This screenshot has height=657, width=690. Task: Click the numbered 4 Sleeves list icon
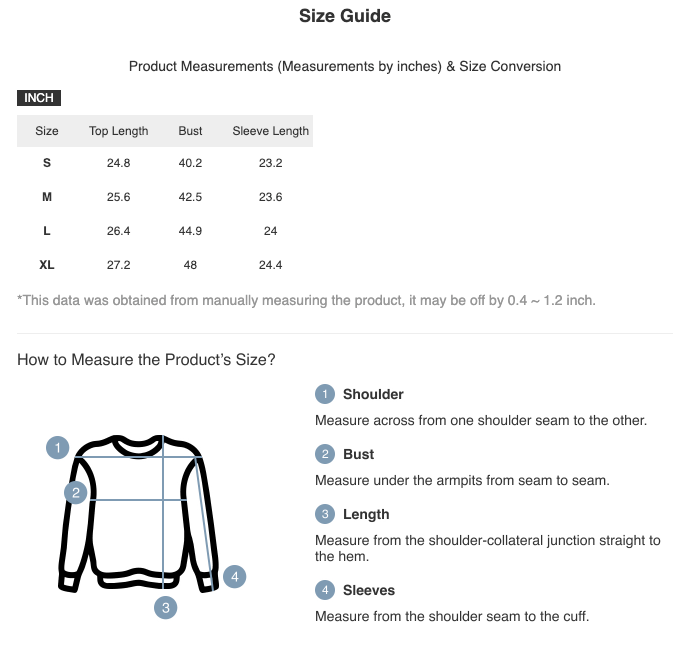[325, 590]
